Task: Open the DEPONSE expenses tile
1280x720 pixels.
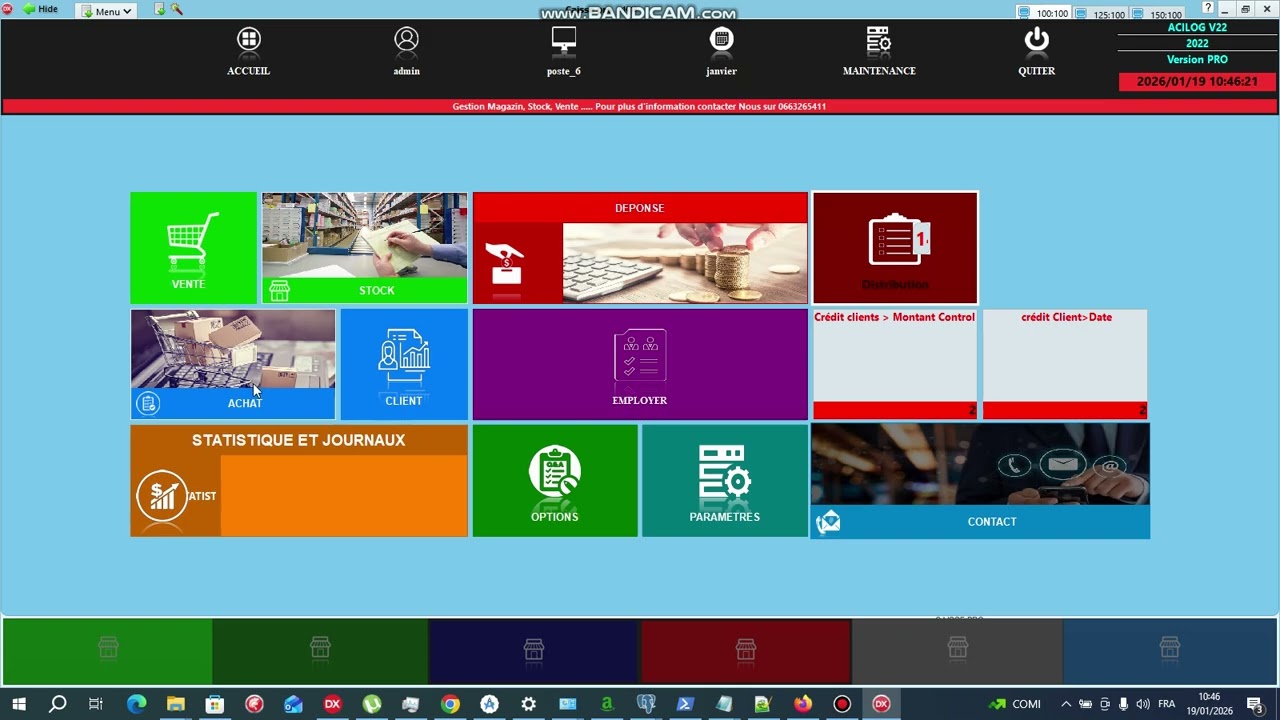Action: click(x=640, y=248)
